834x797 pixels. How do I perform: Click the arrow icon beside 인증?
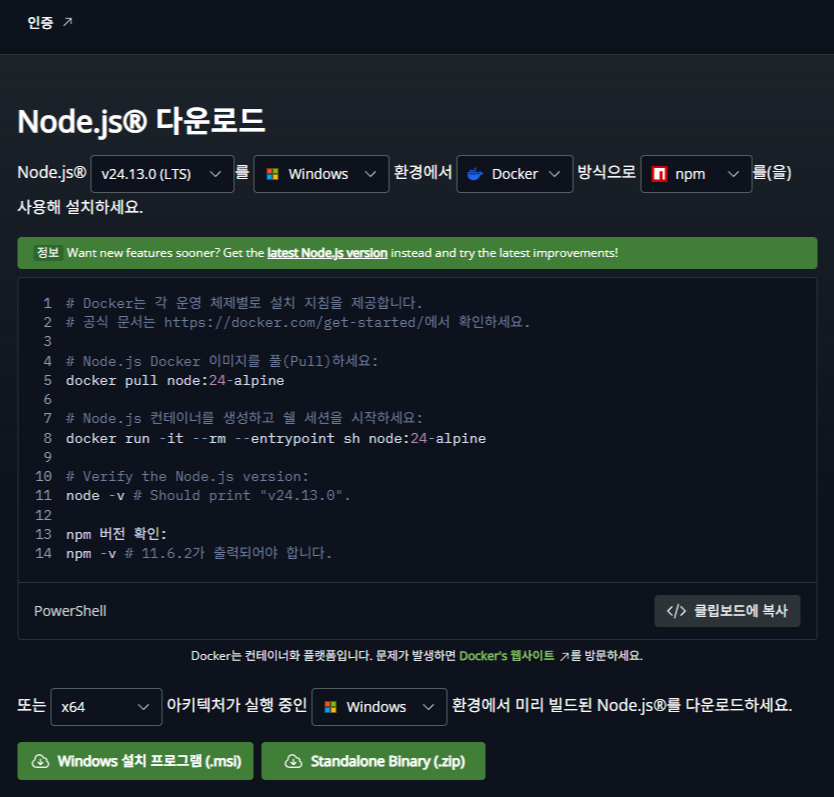[67, 22]
